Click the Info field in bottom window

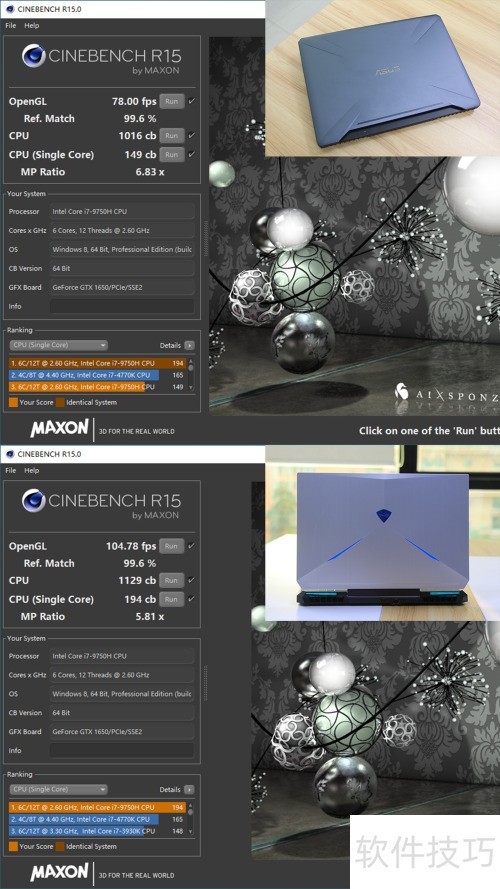point(122,750)
